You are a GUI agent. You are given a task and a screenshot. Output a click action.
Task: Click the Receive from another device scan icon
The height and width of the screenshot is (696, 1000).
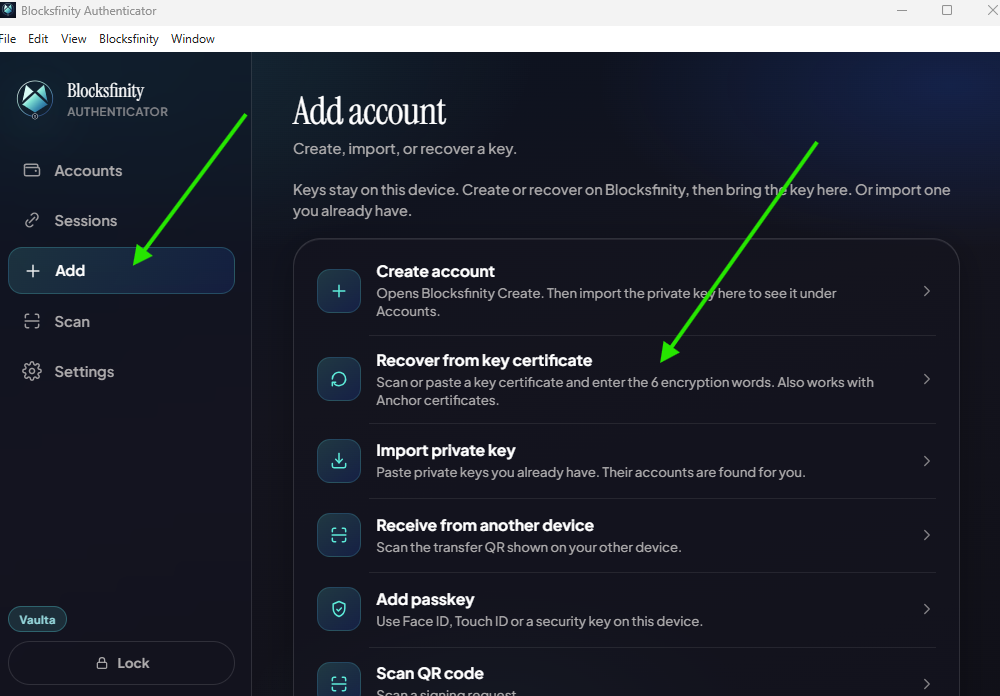click(x=339, y=535)
